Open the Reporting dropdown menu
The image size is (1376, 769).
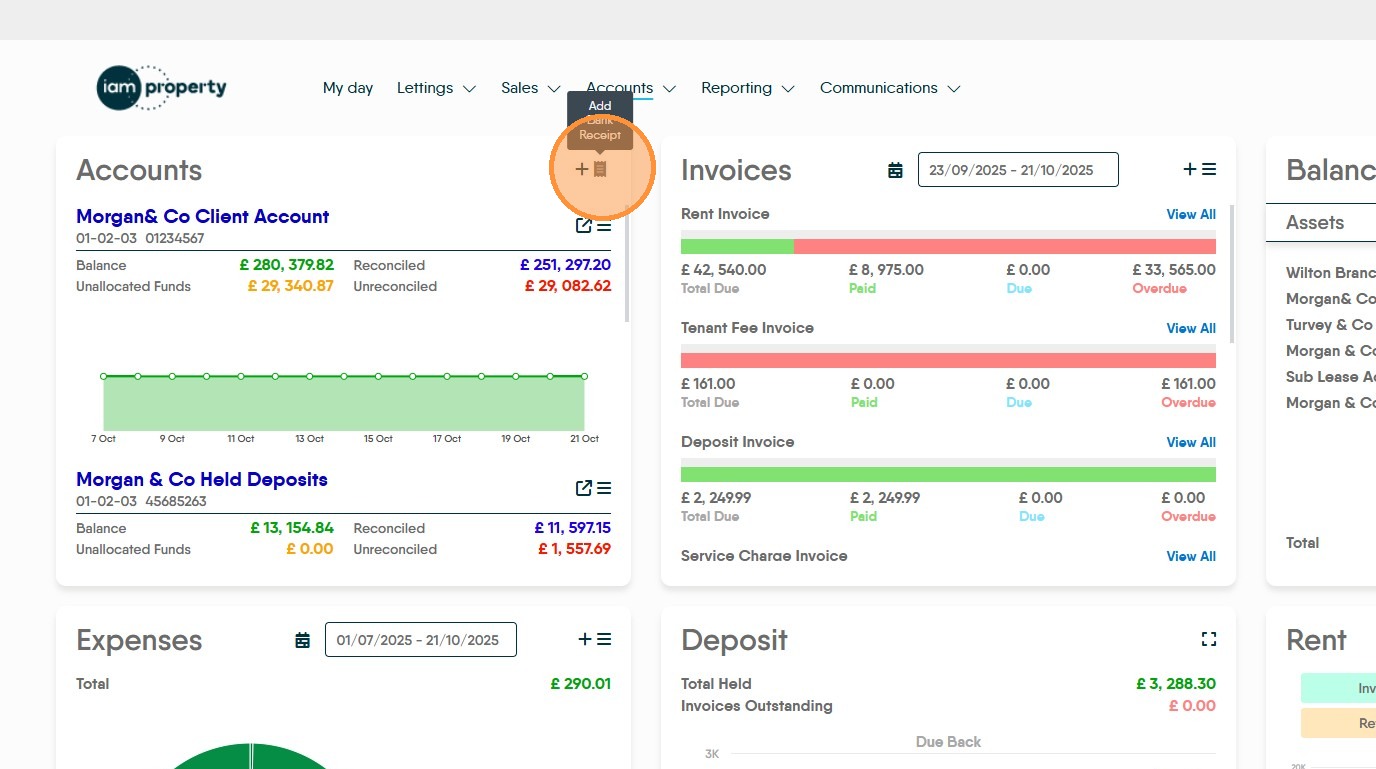click(748, 88)
